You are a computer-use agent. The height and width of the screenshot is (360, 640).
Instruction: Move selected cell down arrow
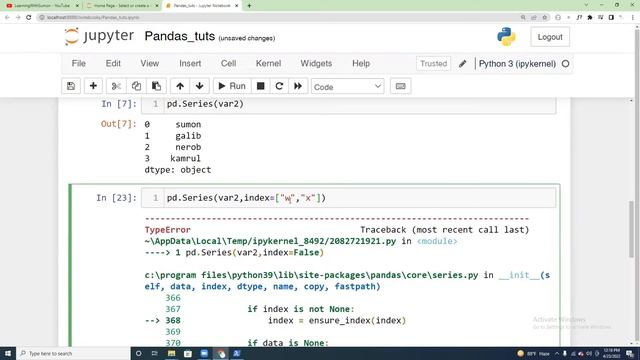[200, 86]
